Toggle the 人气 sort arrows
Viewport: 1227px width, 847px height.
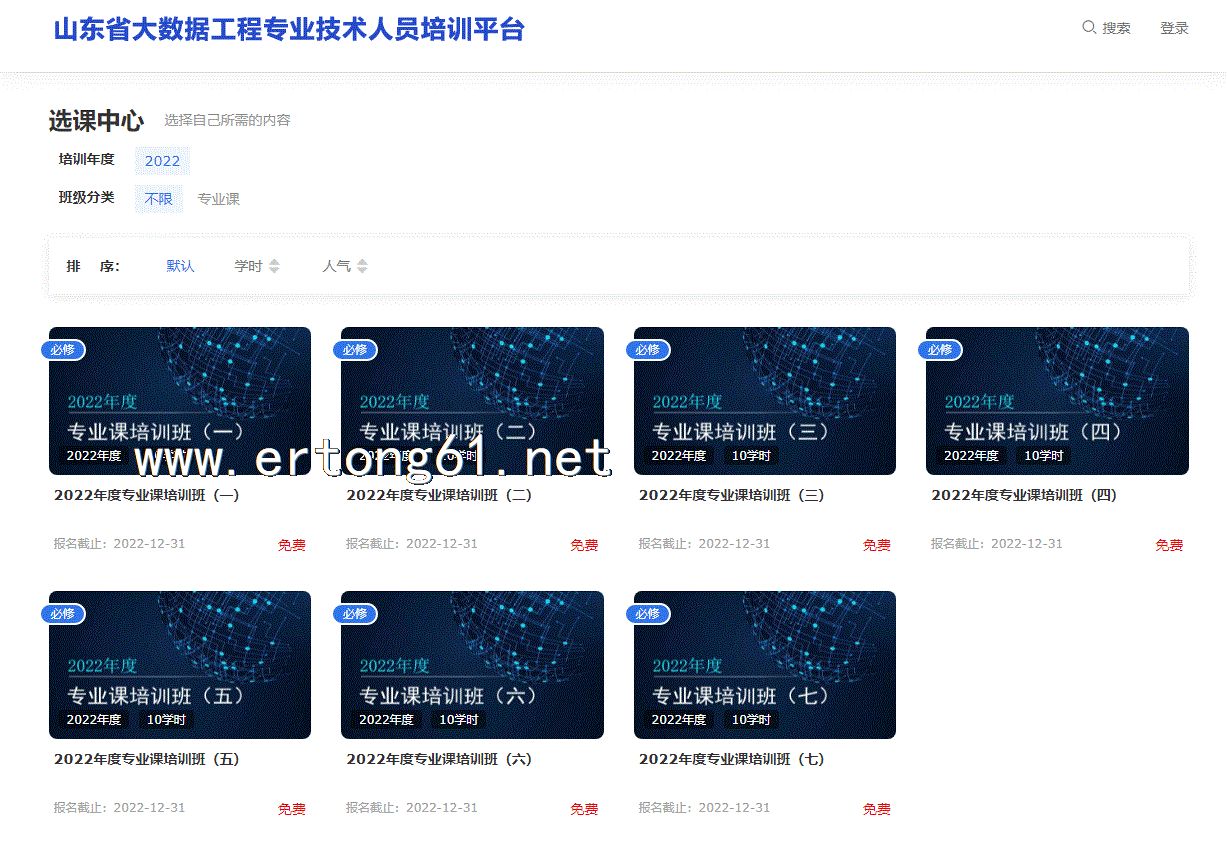pyautogui.click(x=362, y=266)
